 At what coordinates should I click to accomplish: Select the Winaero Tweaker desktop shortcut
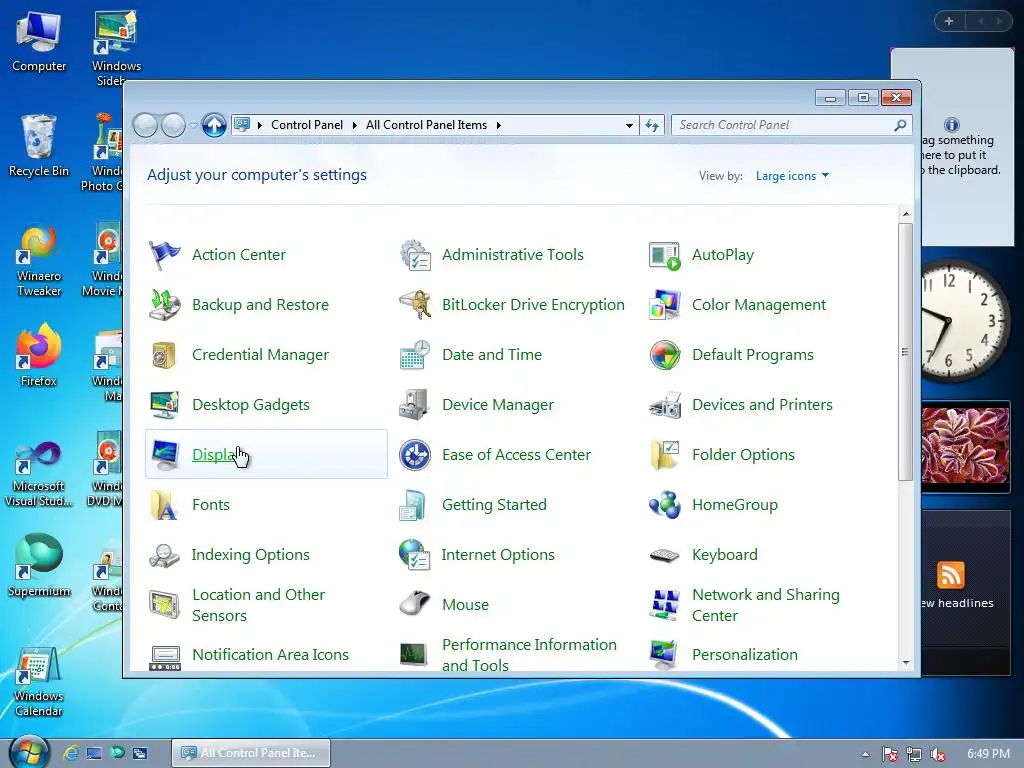click(39, 259)
